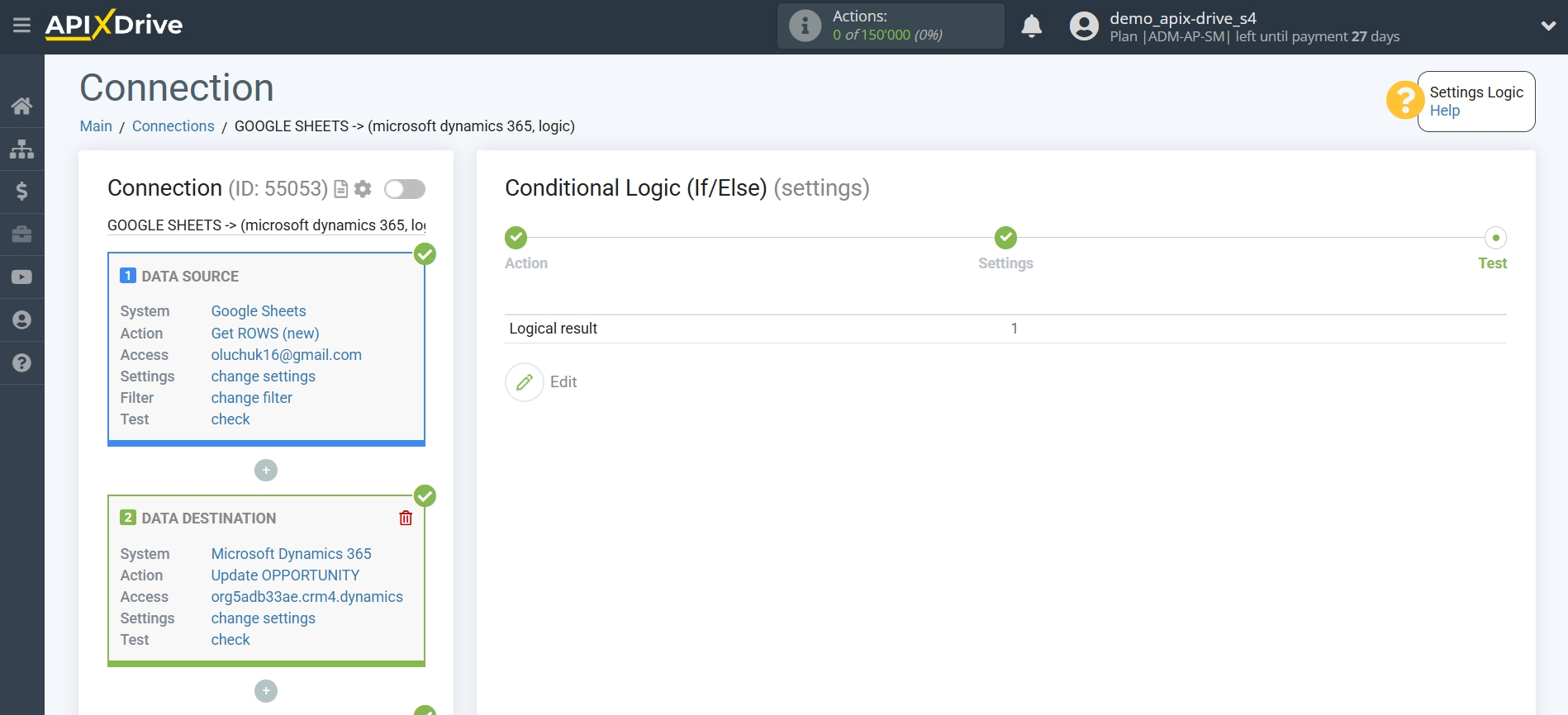The height and width of the screenshot is (715, 1568).
Task: Open the connection settings gear icon
Action: click(363, 189)
